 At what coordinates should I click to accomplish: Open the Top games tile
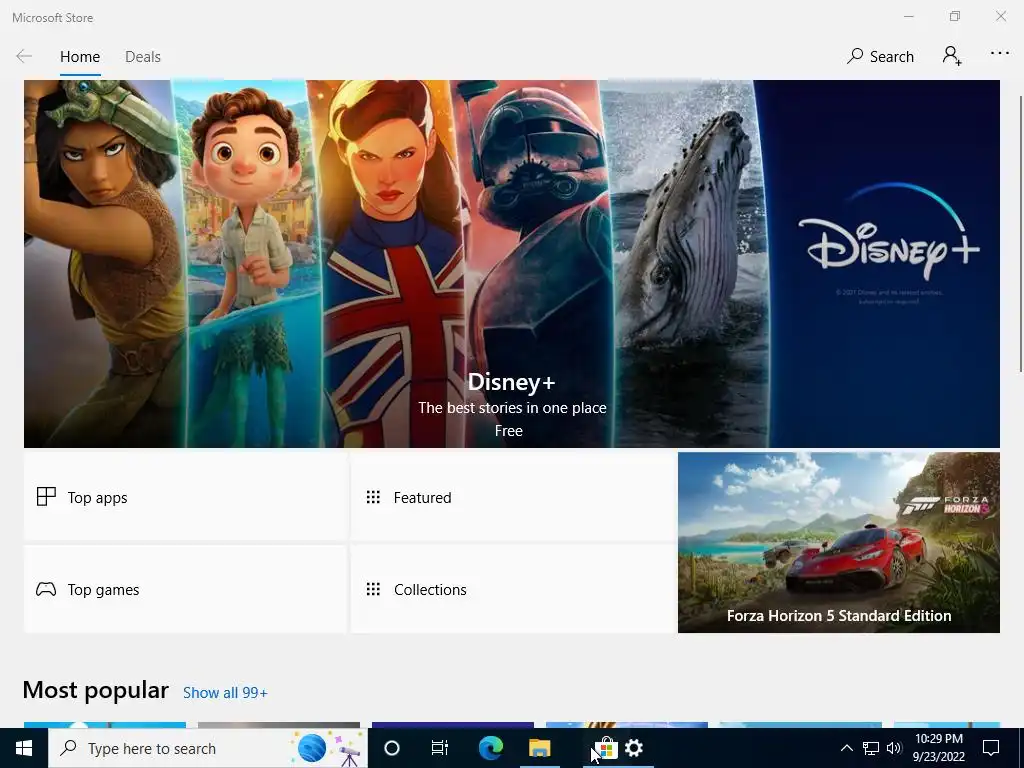coord(185,589)
